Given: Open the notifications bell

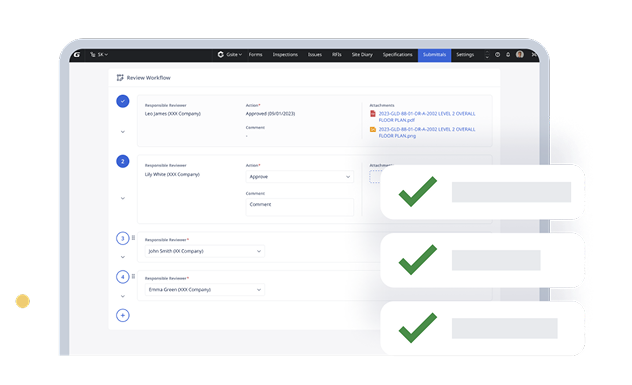Looking at the screenshot, I should click(508, 54).
